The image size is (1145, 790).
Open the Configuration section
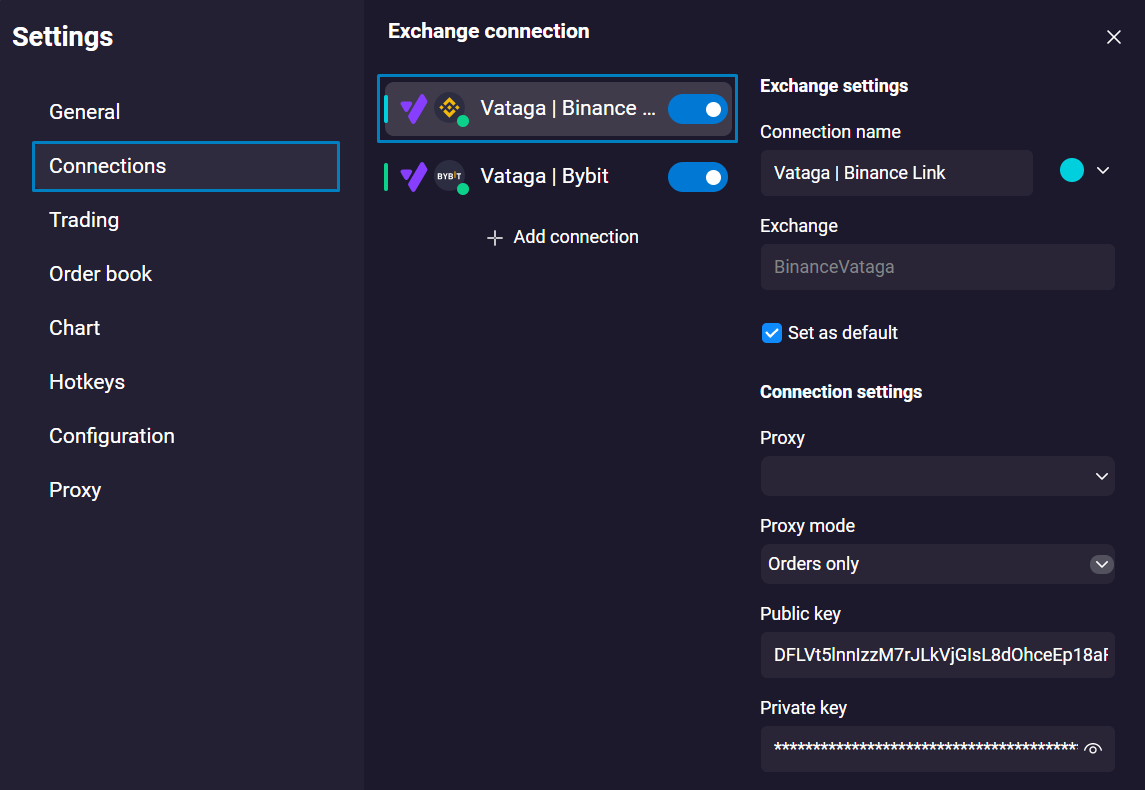[x=112, y=436]
